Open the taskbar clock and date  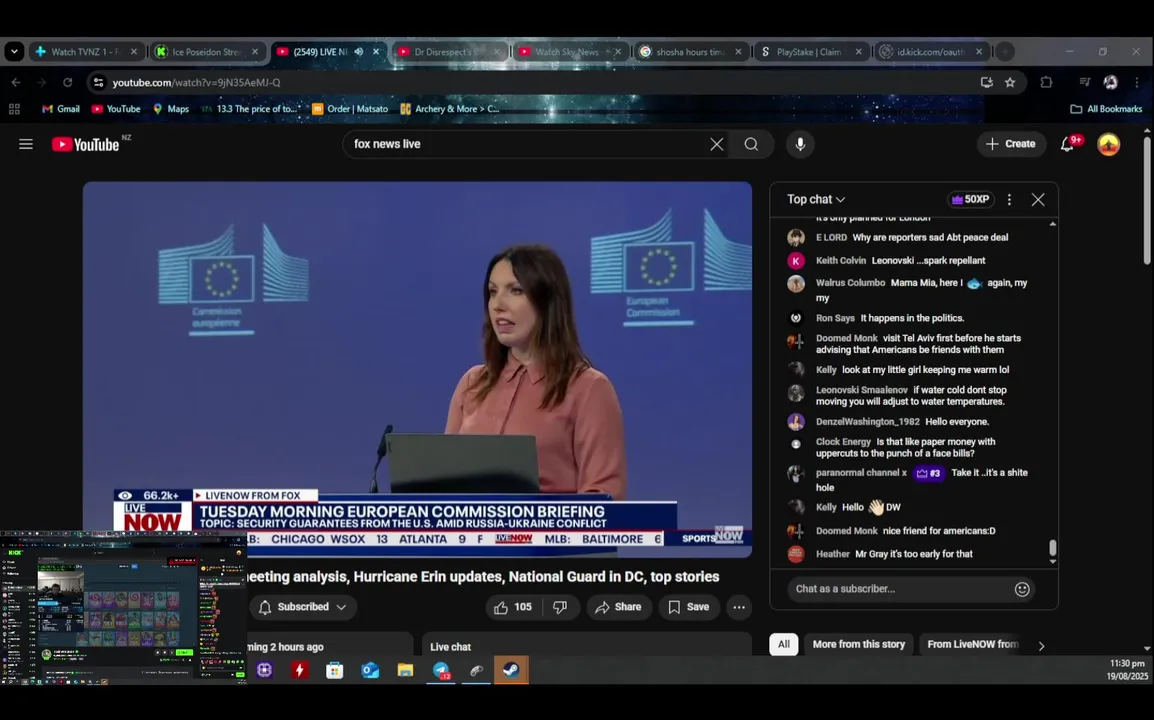[1126, 670]
